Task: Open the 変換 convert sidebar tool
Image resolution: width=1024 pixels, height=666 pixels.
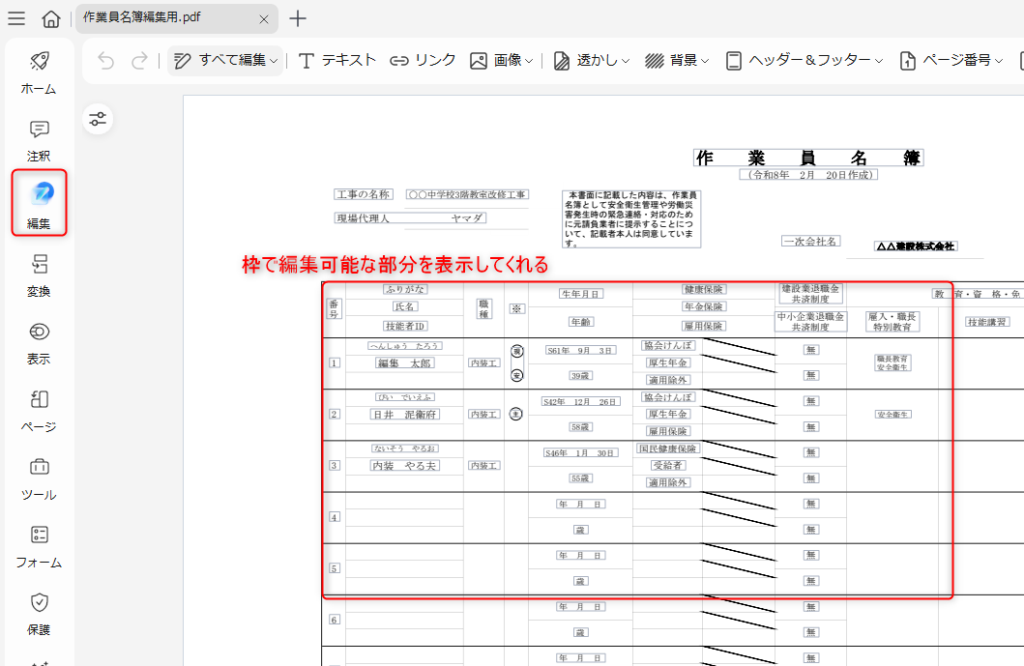Action: pyautogui.click(x=39, y=273)
